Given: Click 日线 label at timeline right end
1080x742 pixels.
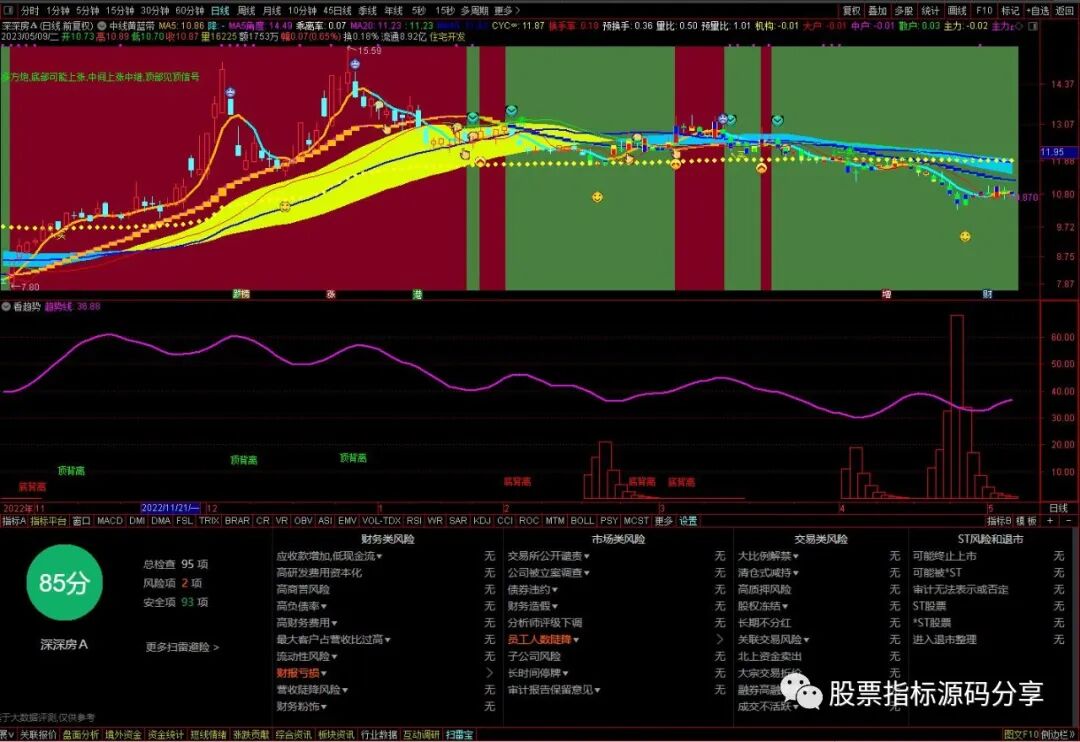Looking at the screenshot, I should pos(1058,508).
